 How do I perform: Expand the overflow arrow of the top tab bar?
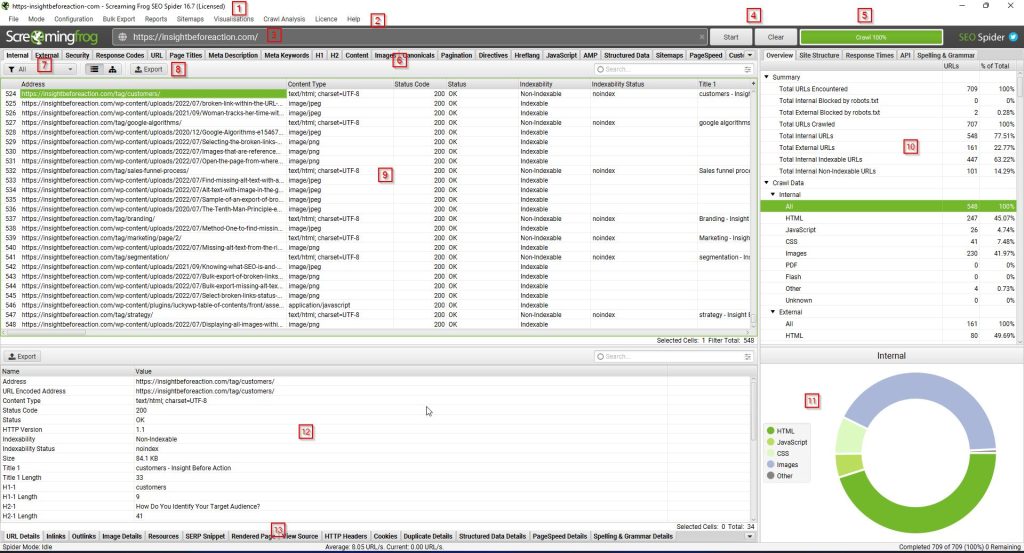tap(750, 55)
